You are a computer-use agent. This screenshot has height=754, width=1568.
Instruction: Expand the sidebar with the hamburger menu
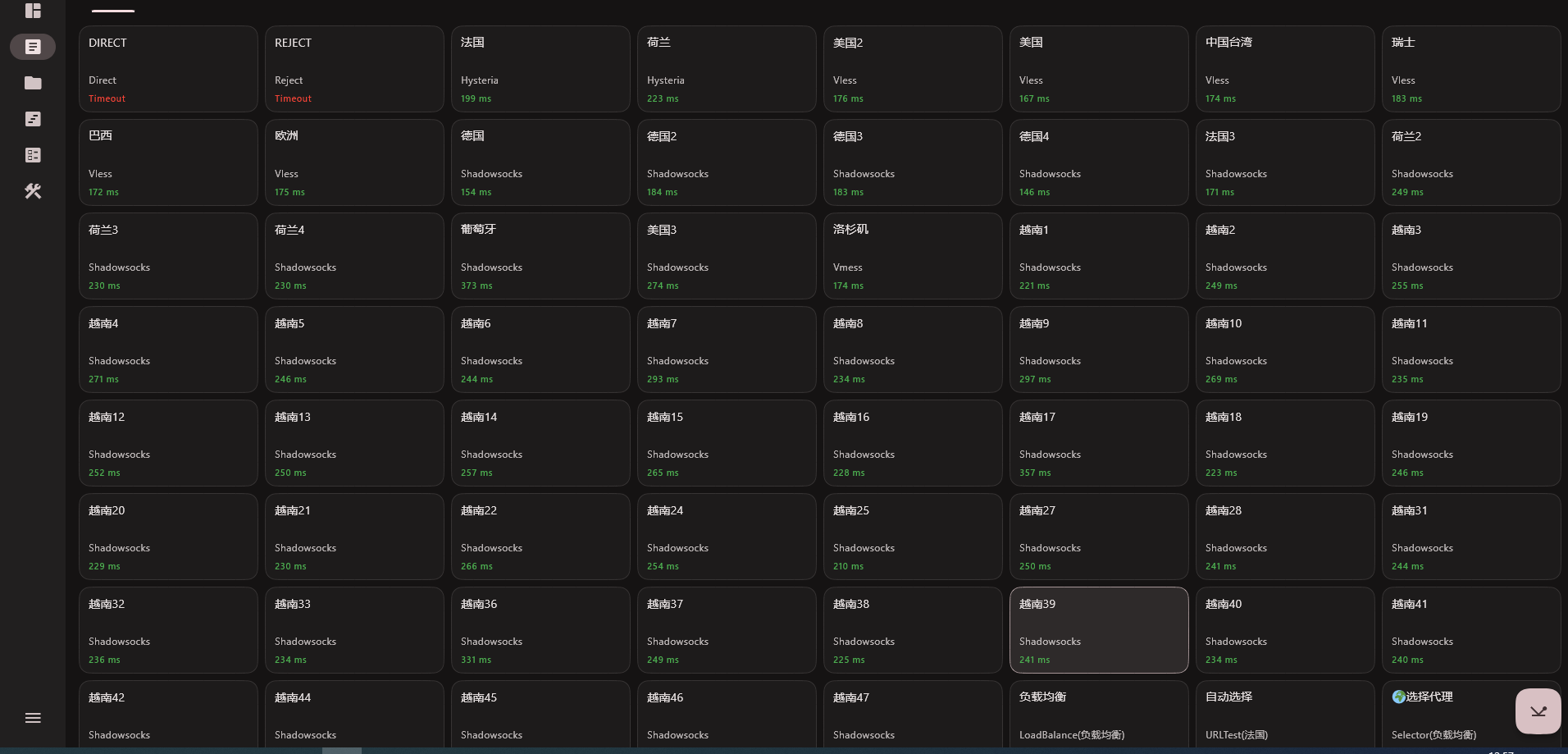[33, 718]
